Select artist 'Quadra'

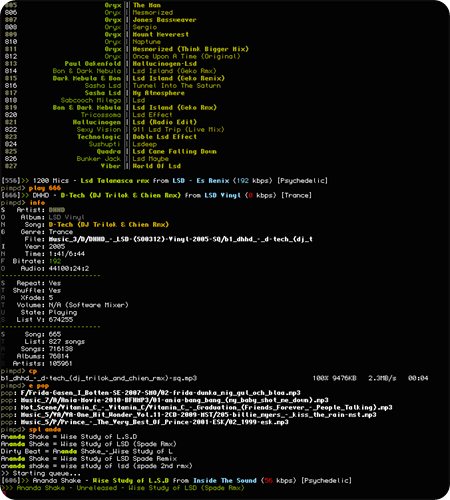pos(109,152)
